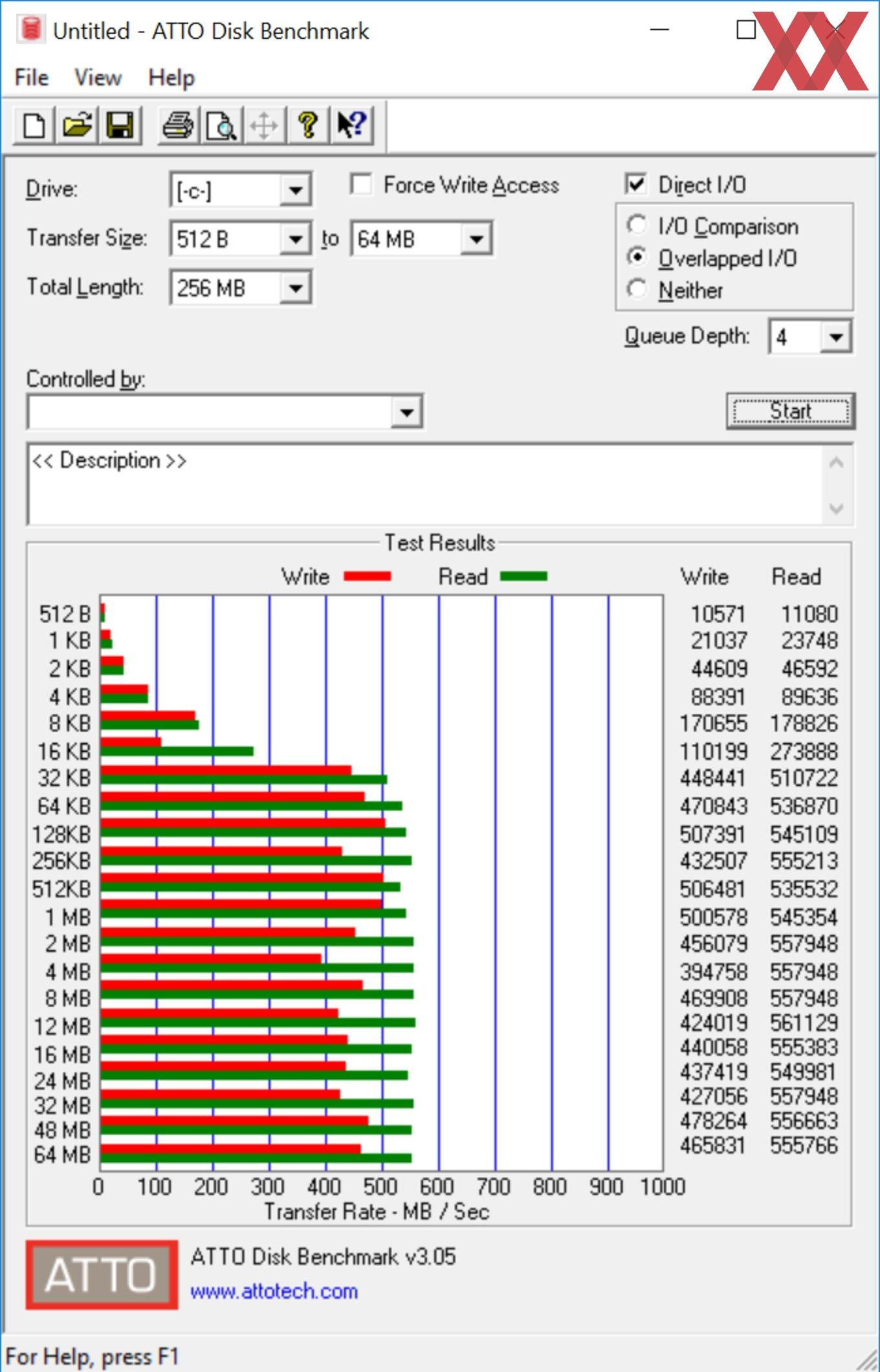The height and width of the screenshot is (1372, 880).
Task: Click the ATTO app icon in title bar
Action: point(30,30)
